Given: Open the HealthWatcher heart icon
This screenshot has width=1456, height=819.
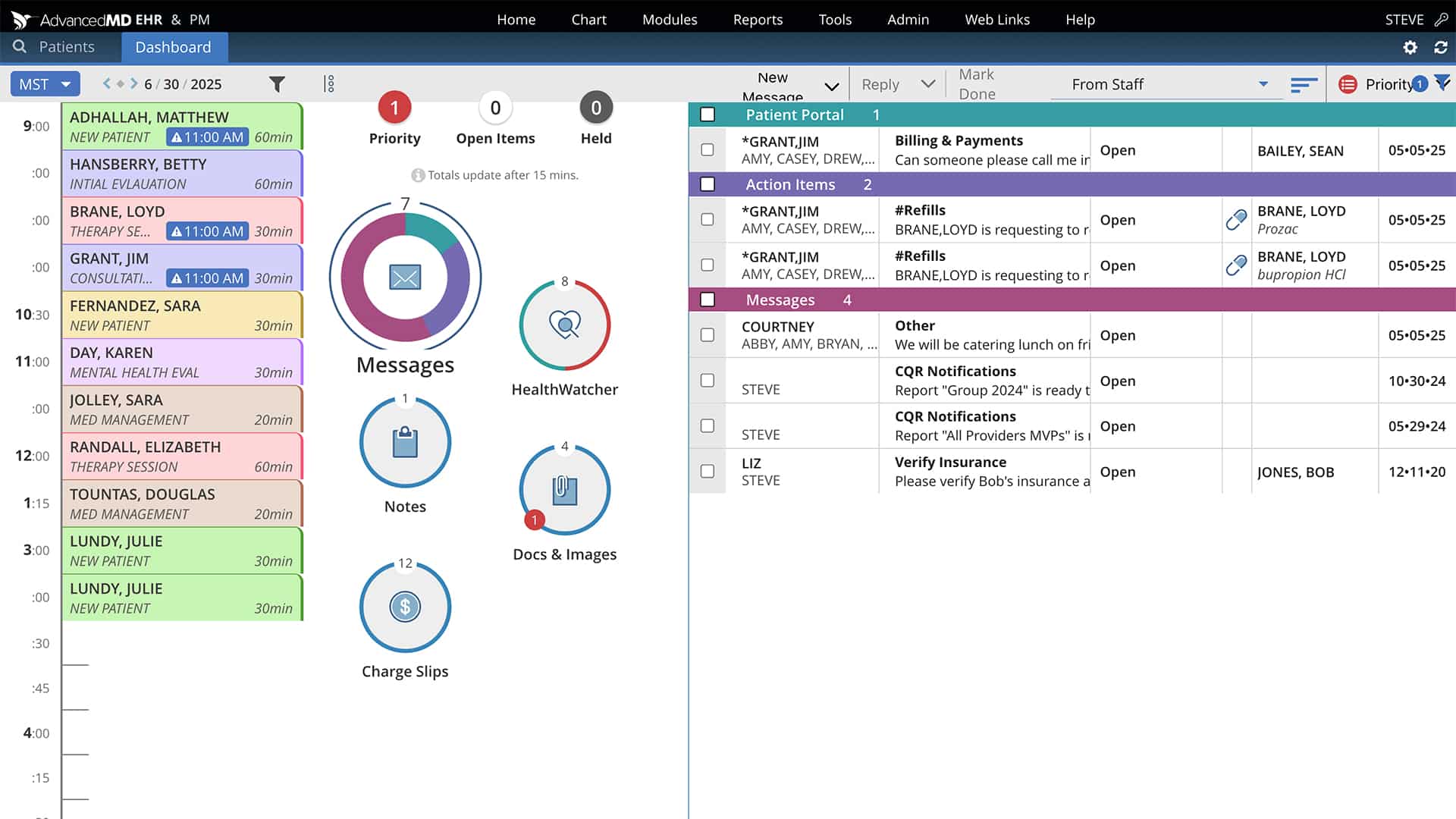Looking at the screenshot, I should pos(564,325).
